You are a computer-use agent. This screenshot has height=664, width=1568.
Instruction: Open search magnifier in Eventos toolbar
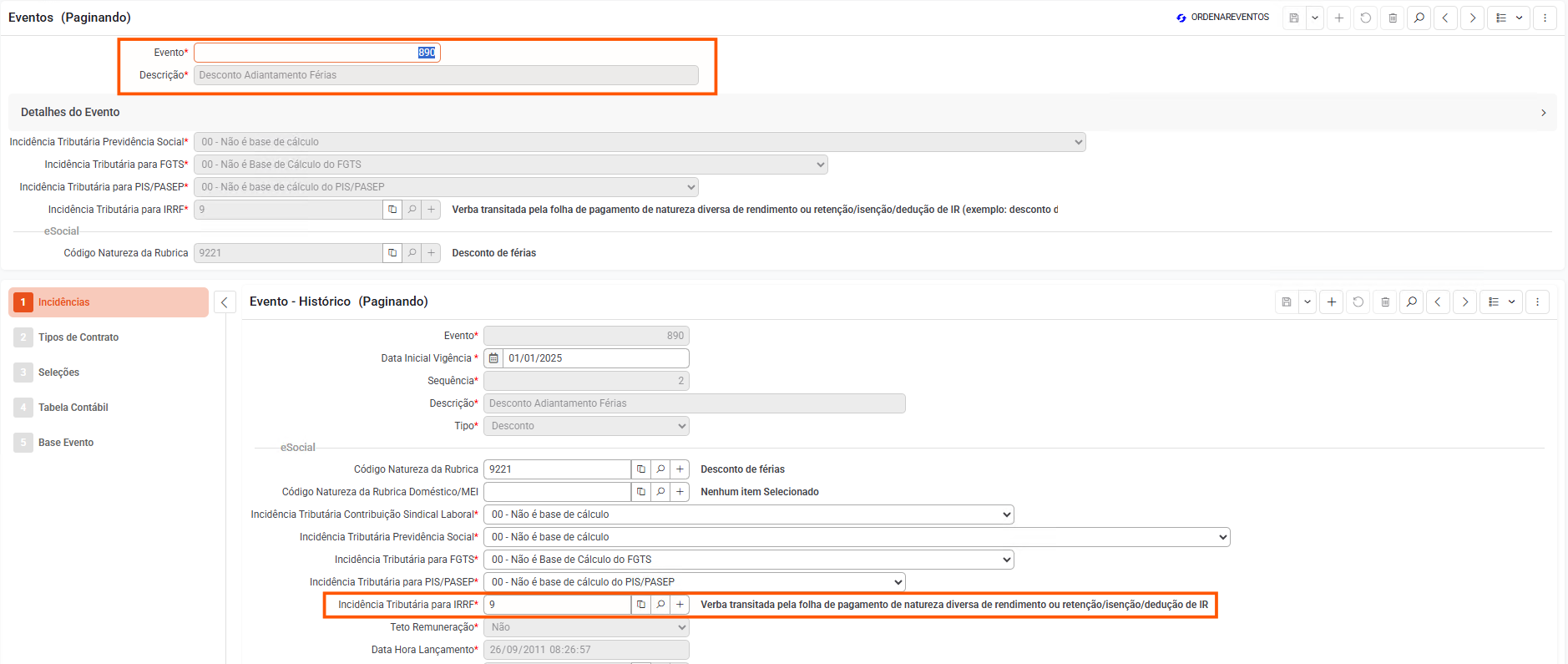coord(1419,18)
